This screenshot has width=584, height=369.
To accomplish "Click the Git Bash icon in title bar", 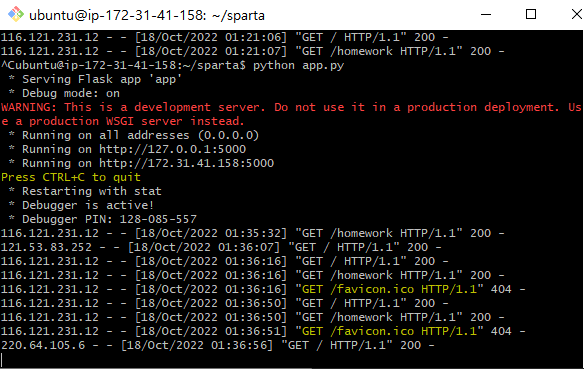I will tap(16, 15).
